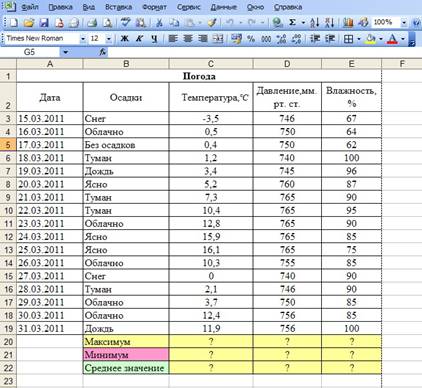Click the G5 Name Box field
Screen dimensions: 422x388
[x=30, y=52]
